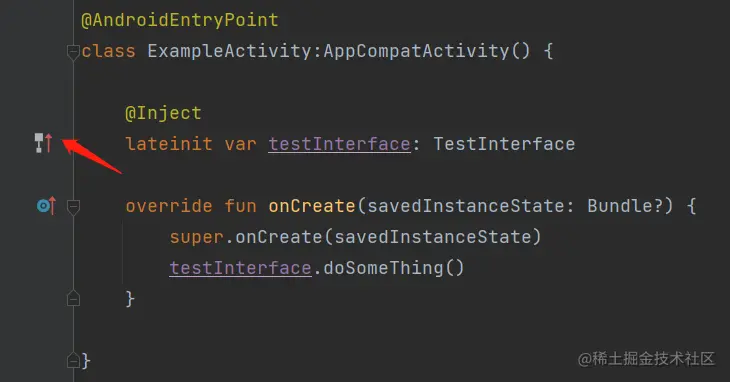Click the underlined testInterface property declaration
Screen dimensions: 730x382
[x=339, y=144]
